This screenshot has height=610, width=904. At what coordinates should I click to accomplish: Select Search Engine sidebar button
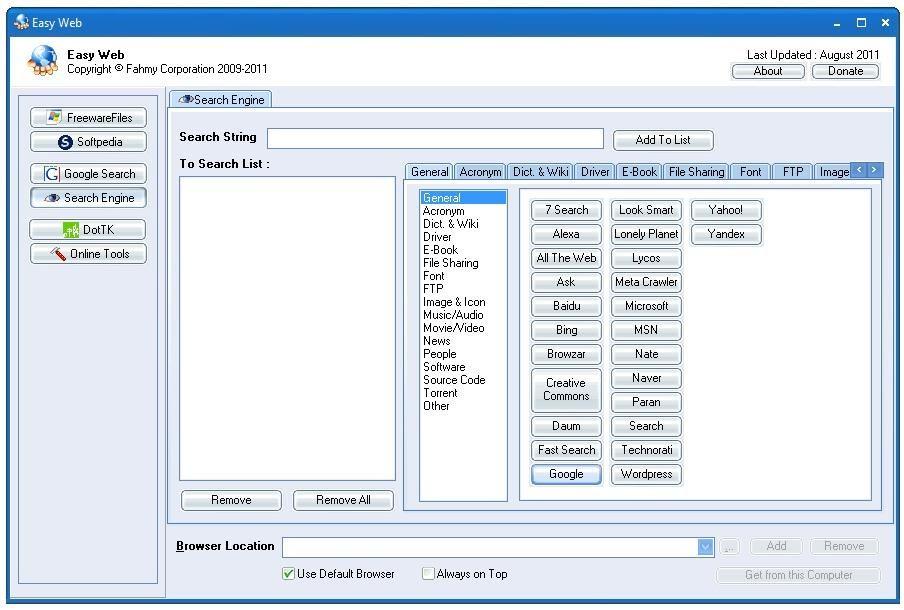point(88,198)
